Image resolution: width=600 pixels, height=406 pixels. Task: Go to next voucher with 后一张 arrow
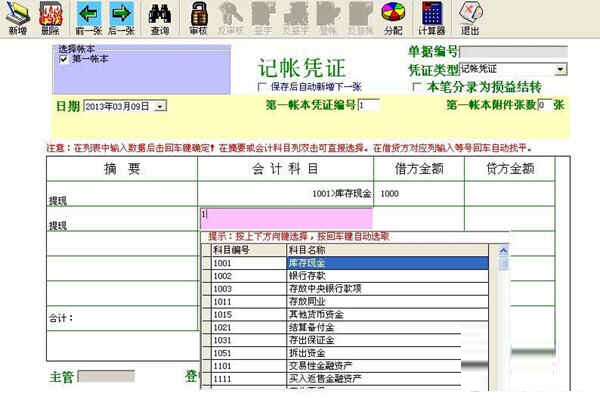coord(121,18)
